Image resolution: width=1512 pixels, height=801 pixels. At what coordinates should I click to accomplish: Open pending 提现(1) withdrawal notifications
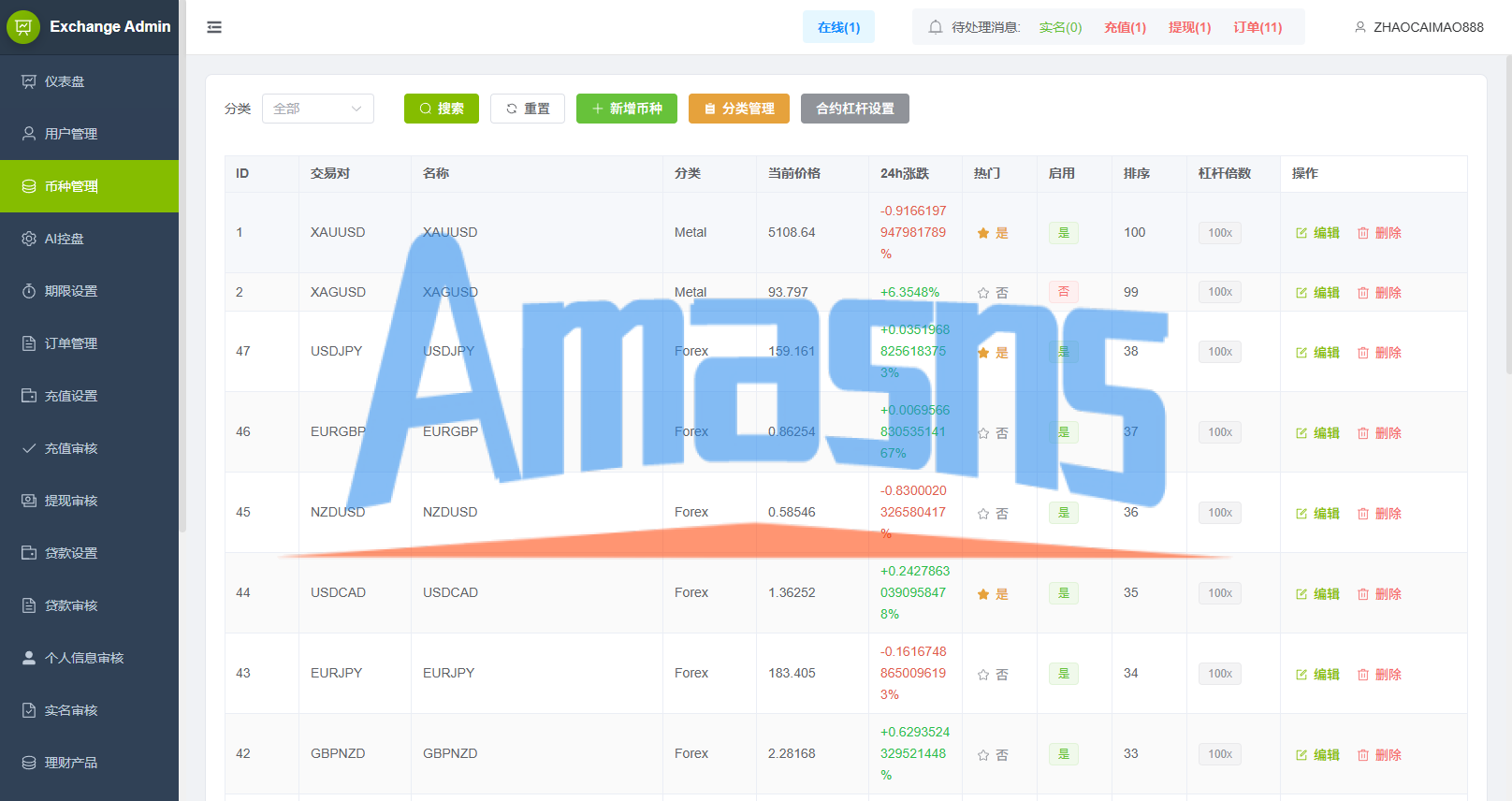[1189, 27]
